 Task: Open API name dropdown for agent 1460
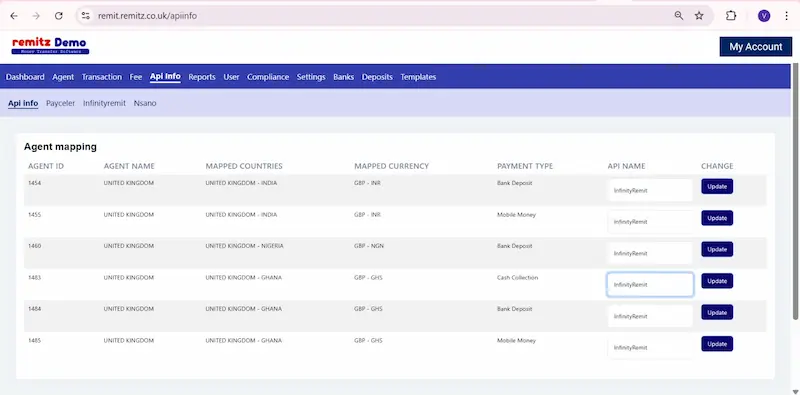650,253
